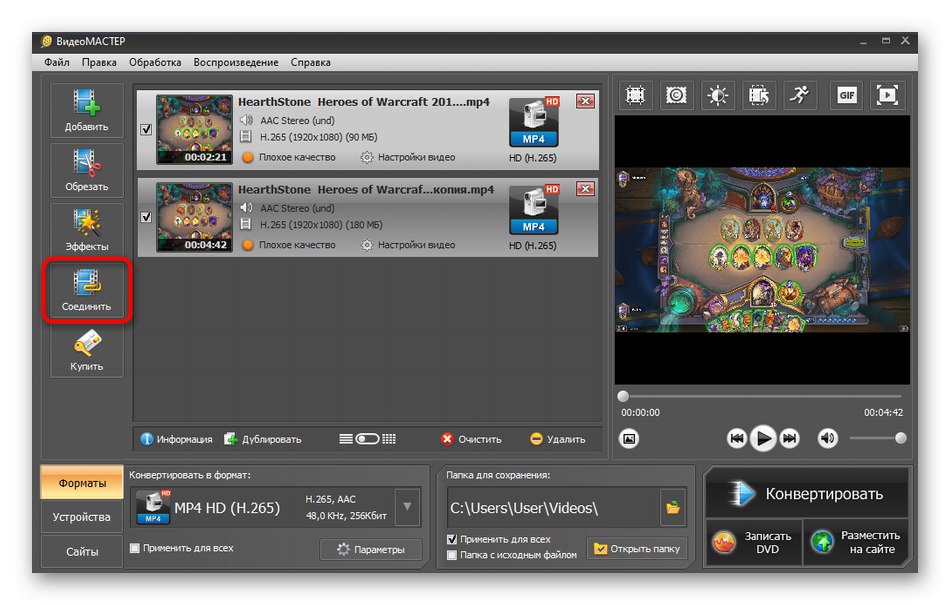The height and width of the screenshot is (605, 950).
Task: Click Открыть папку button
Action: click(637, 549)
